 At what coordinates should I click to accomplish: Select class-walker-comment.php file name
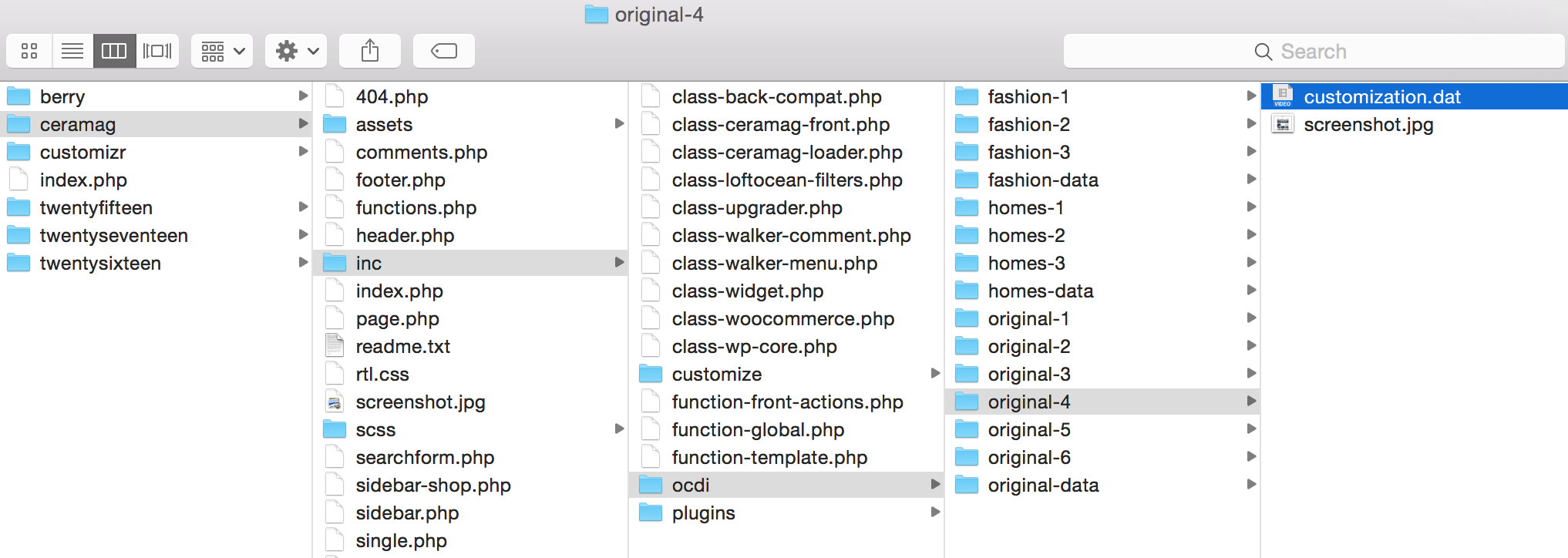click(792, 235)
